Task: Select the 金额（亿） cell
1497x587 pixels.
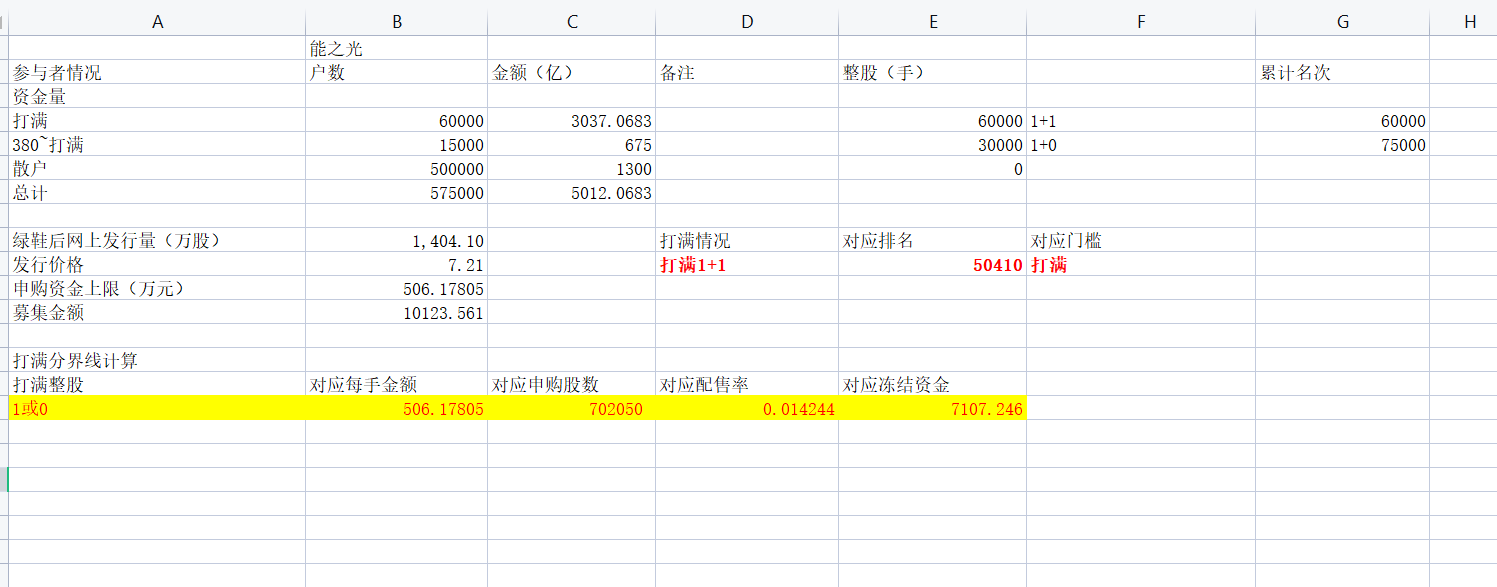Action: [x=572, y=72]
